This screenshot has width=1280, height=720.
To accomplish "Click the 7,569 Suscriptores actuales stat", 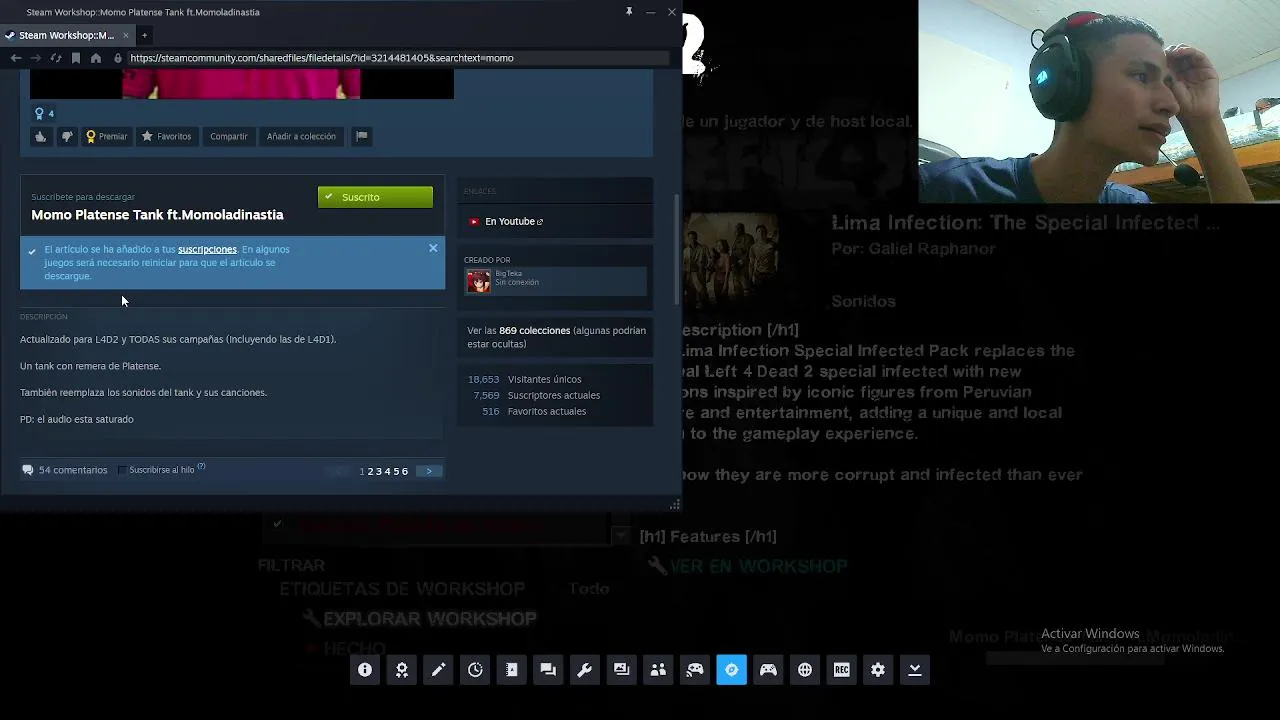I will click(536, 395).
